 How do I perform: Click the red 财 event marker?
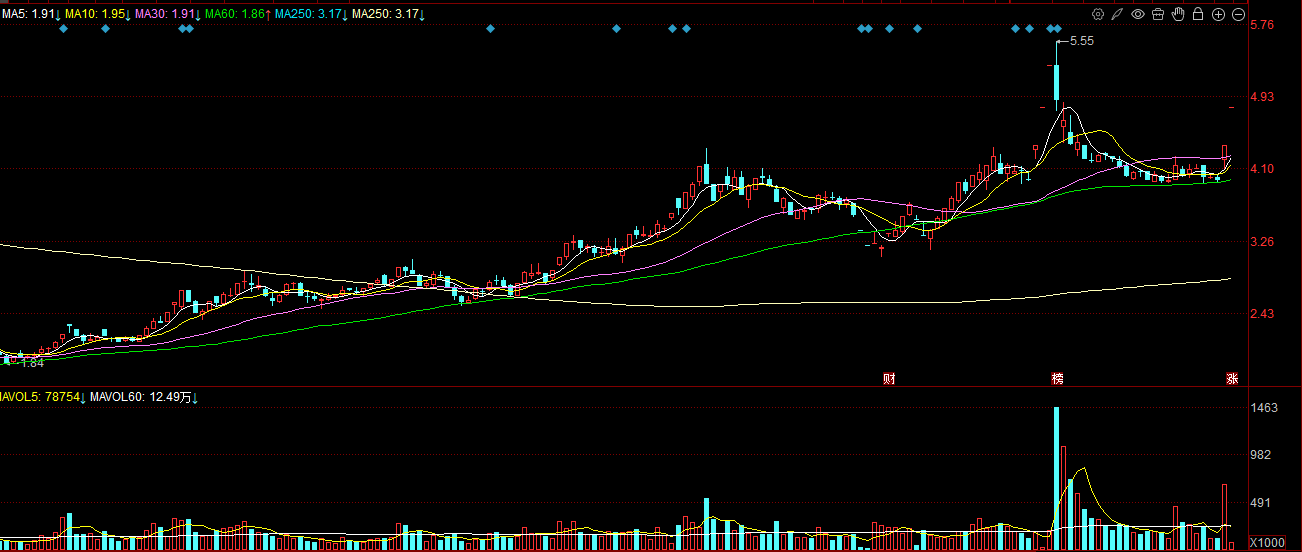pos(888,378)
